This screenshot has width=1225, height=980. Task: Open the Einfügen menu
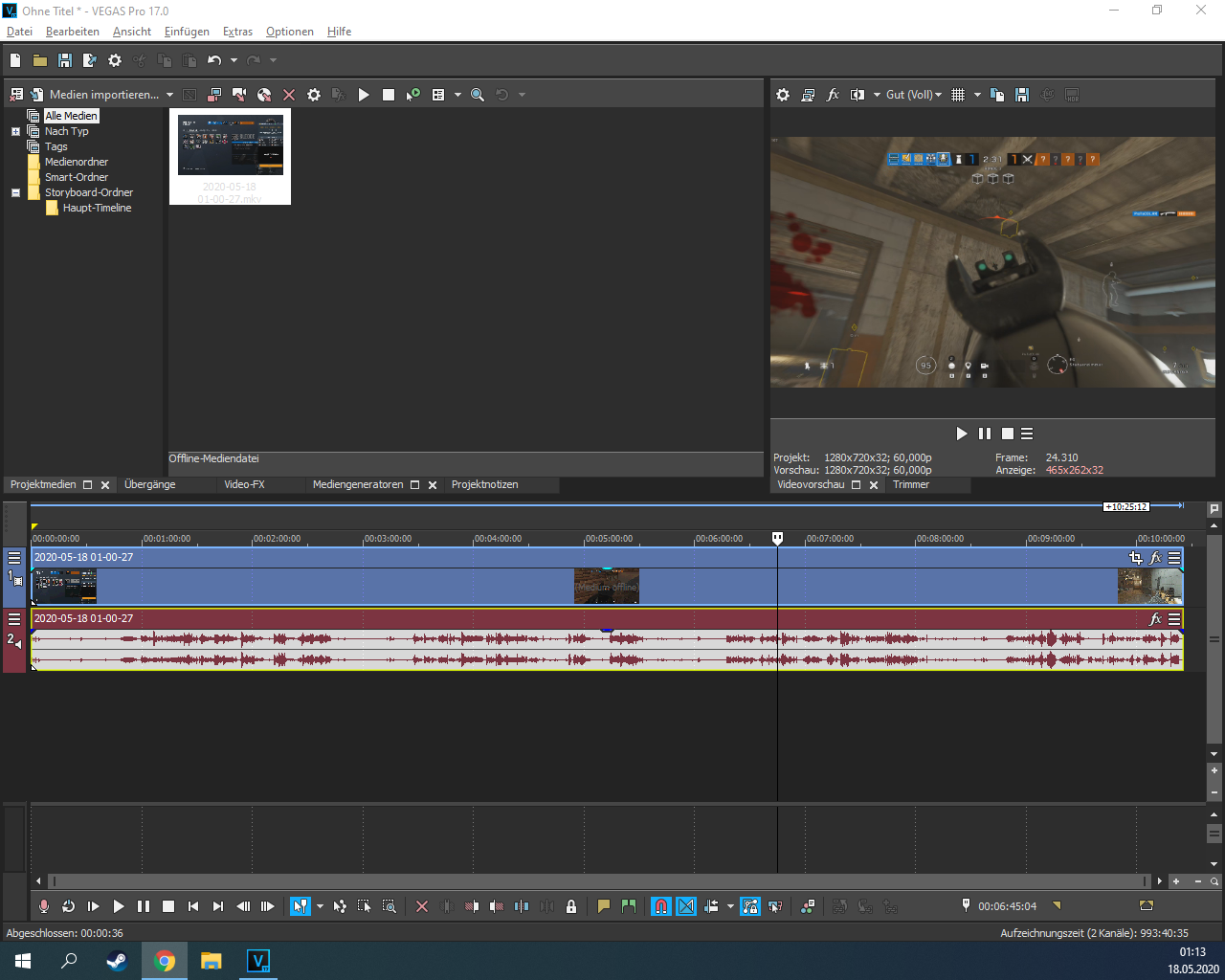(x=187, y=32)
